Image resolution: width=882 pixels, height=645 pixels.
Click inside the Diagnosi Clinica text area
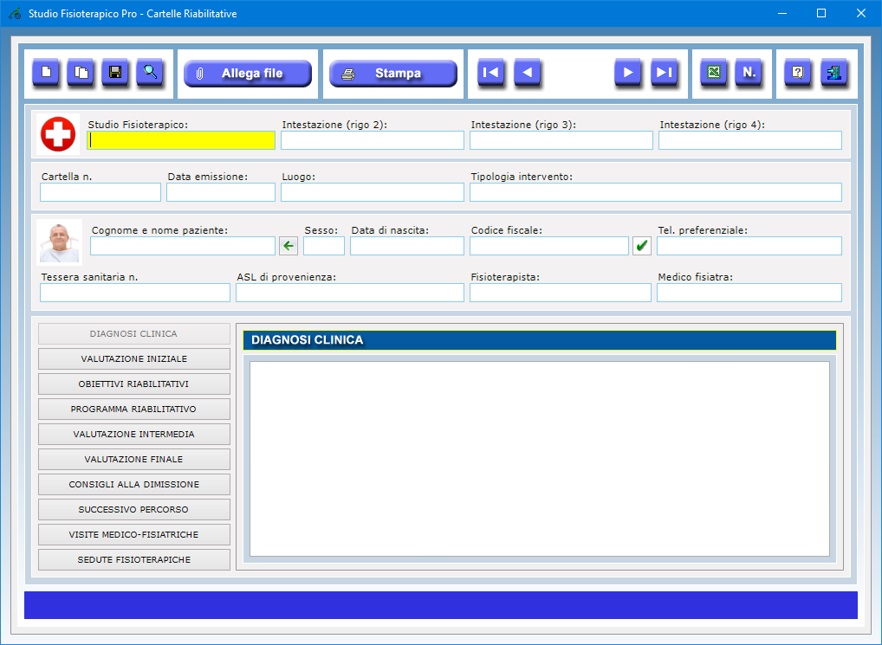click(x=539, y=459)
